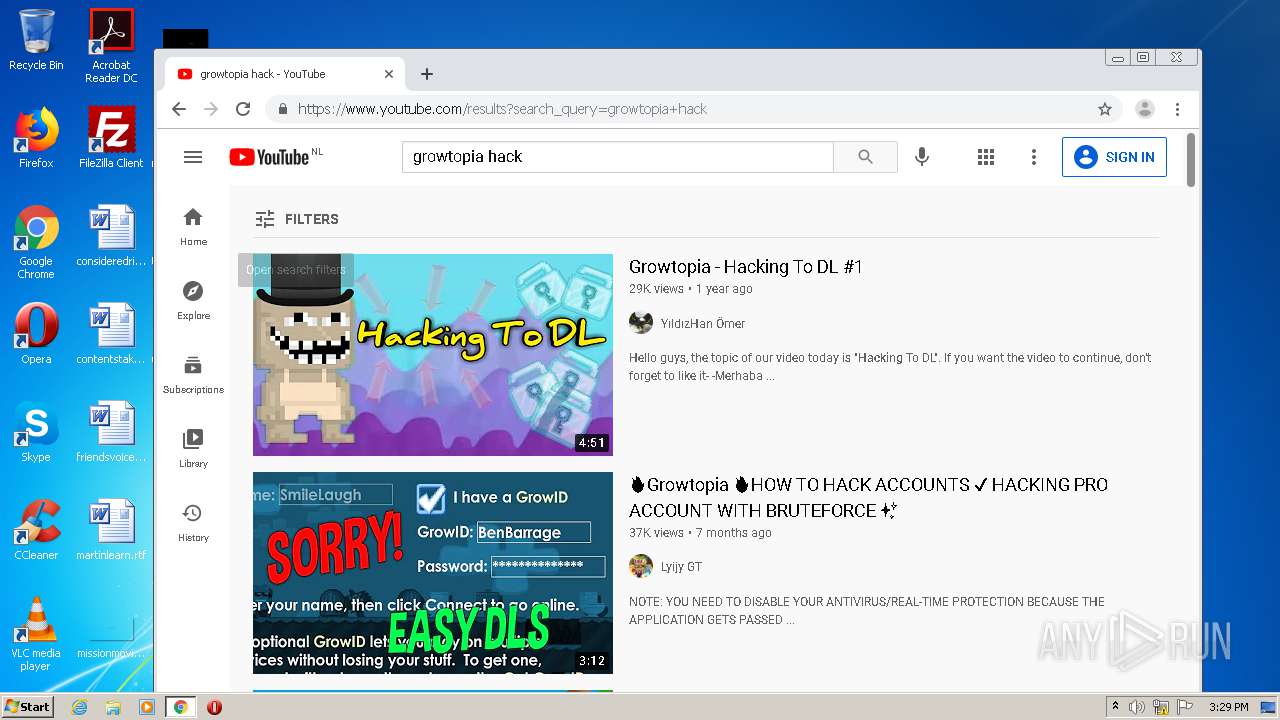Image resolution: width=1280 pixels, height=720 pixels.
Task: Open the YouTube hamburger guide menu
Action: (193, 157)
